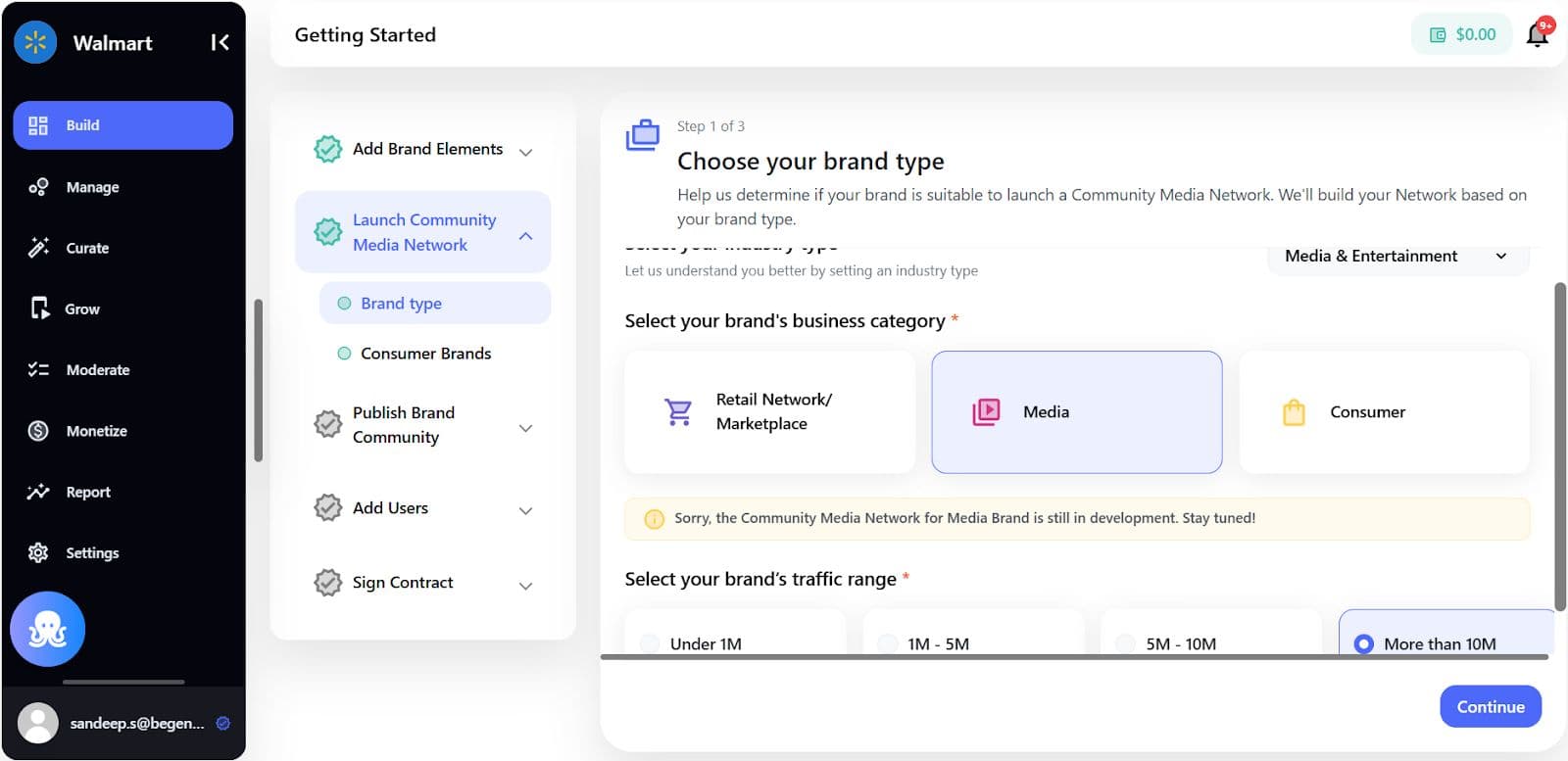
Task: Open the sandeep.s@begen... account label
Action: tap(137, 723)
